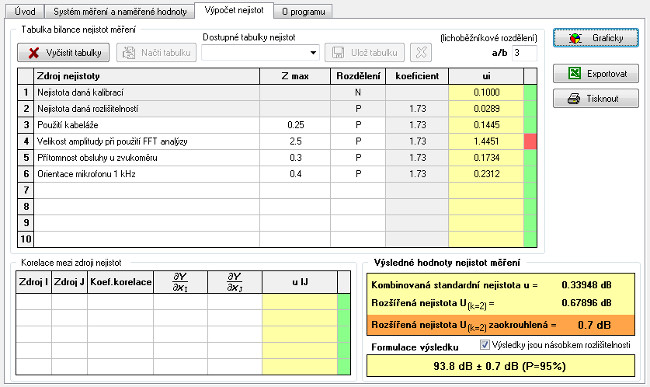Viewport: 650px width, 387px height.
Task: Select the Použití kabeláže cell
Action: [146, 125]
